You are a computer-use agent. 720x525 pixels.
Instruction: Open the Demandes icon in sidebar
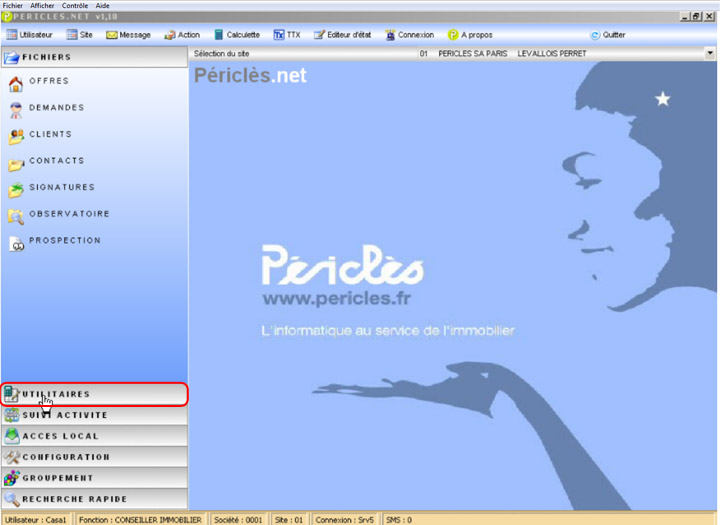pos(16,109)
